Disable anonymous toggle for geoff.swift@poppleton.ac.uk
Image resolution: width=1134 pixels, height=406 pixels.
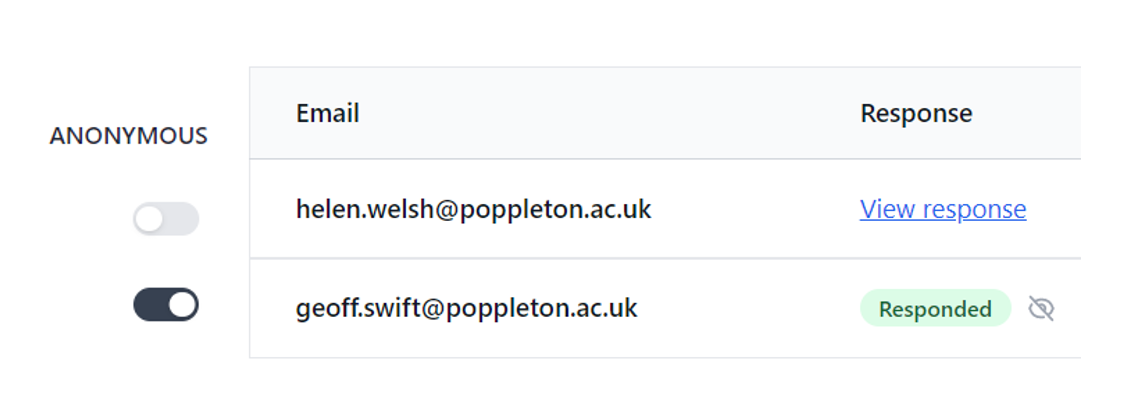click(x=166, y=305)
